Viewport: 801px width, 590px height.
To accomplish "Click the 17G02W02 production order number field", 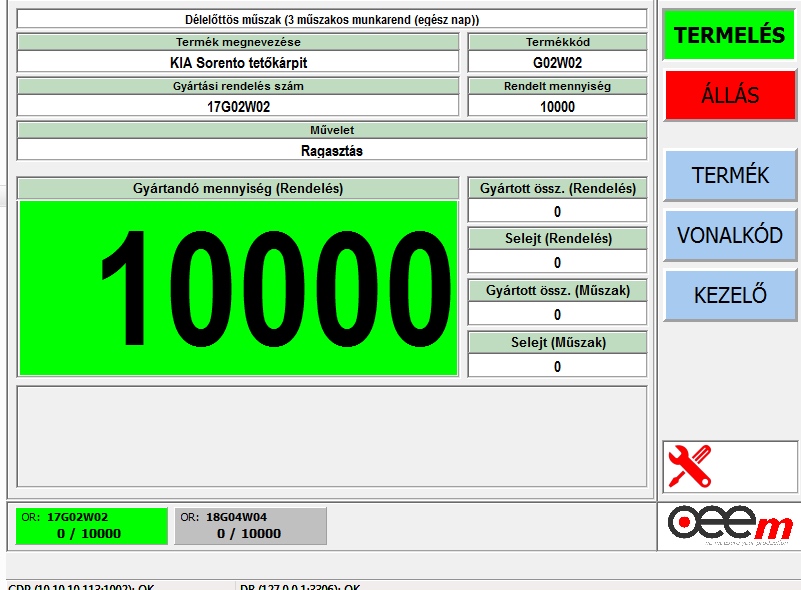I will tap(238, 106).
